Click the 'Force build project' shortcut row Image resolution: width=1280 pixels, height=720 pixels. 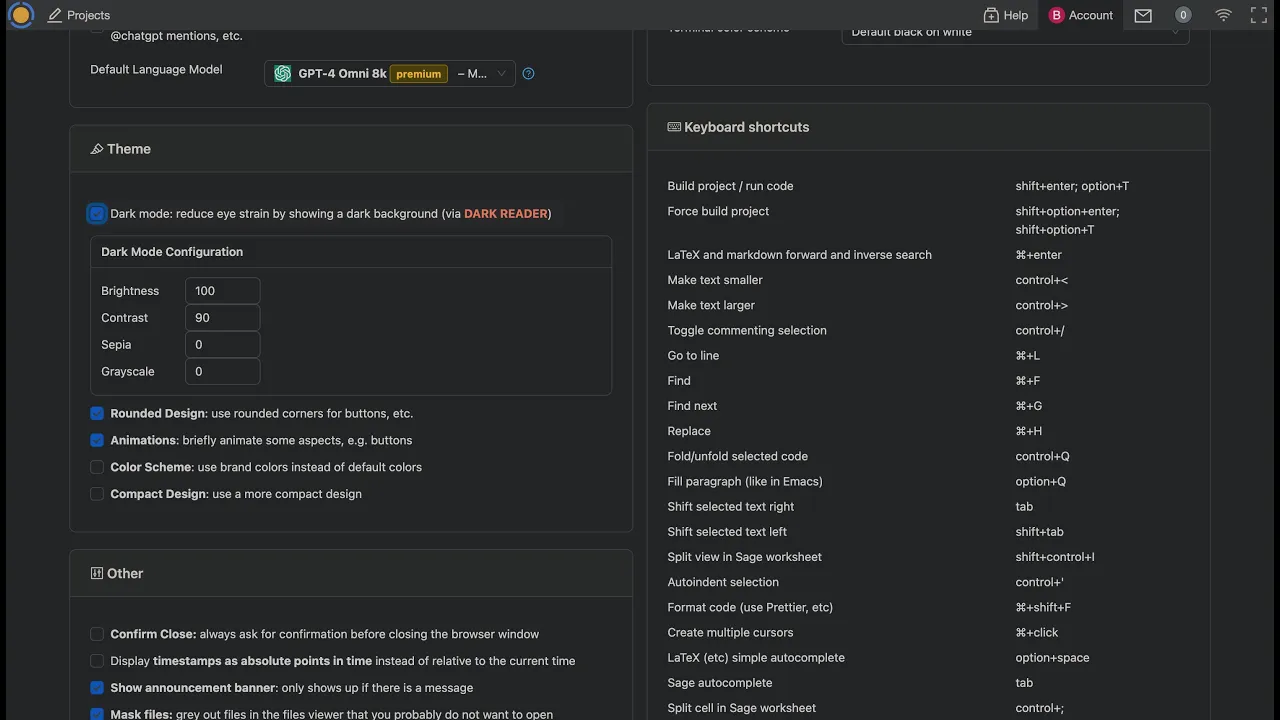pos(928,220)
